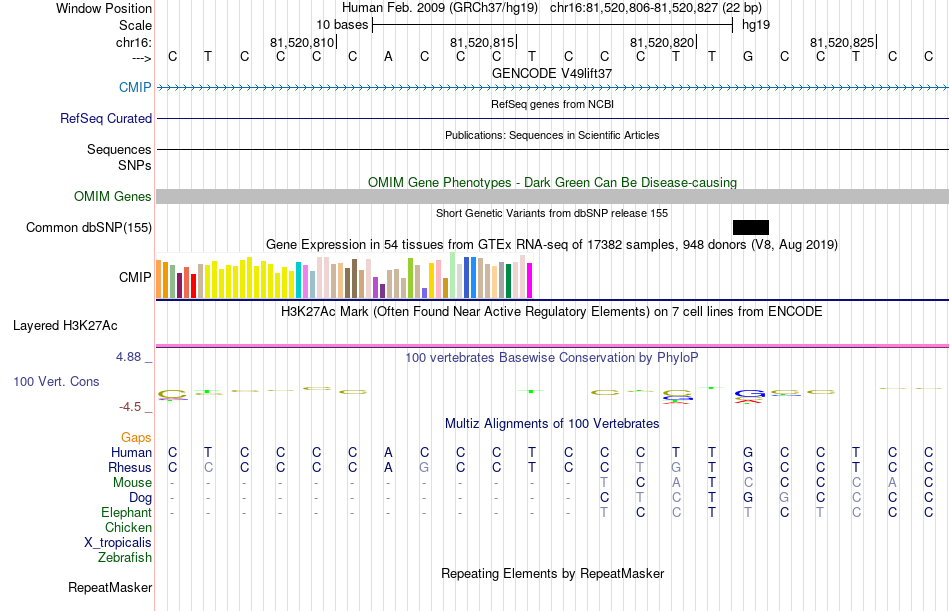950x611 pixels.
Task: Click the OMIM Genes track label
Action: tap(113, 196)
